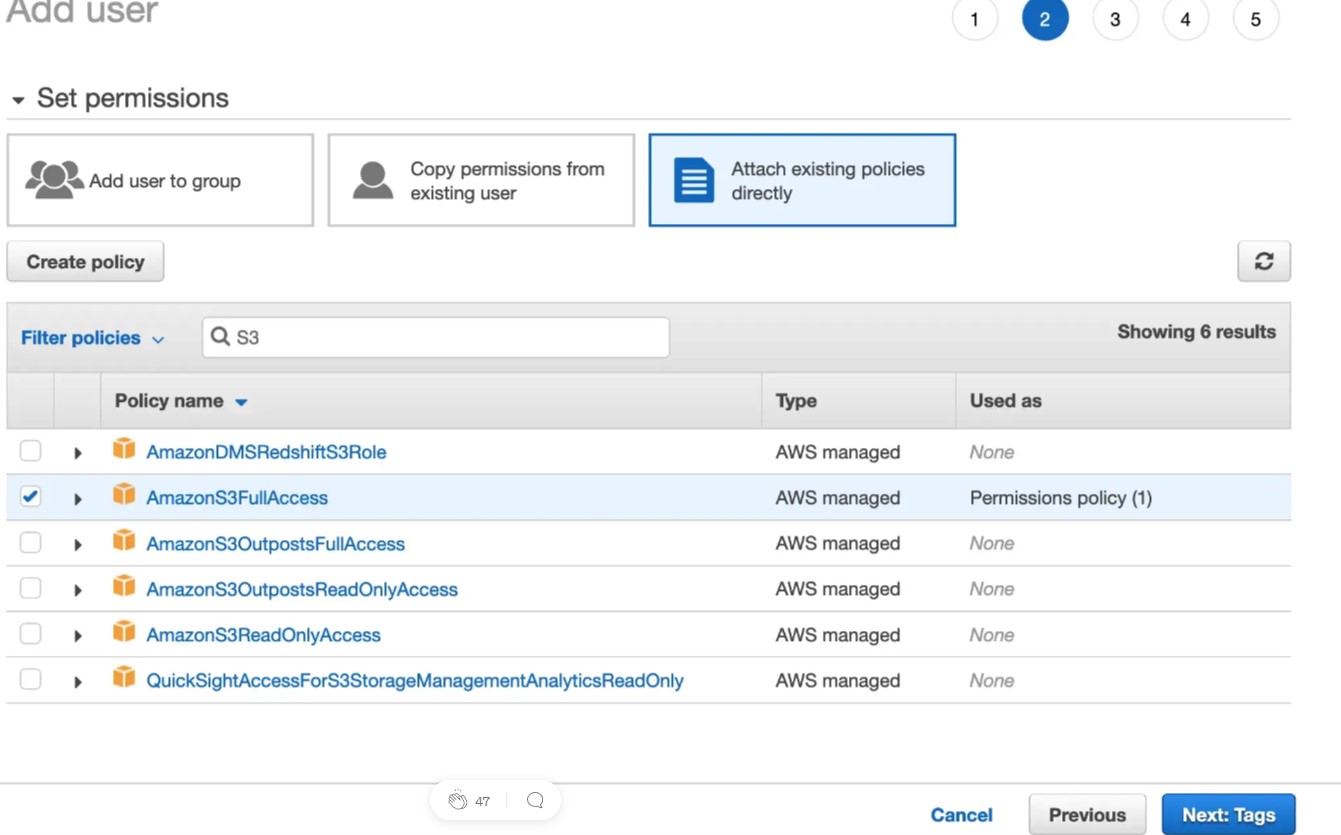Sort by the Policy name column header
The image size is (1341, 835).
[x=169, y=400]
